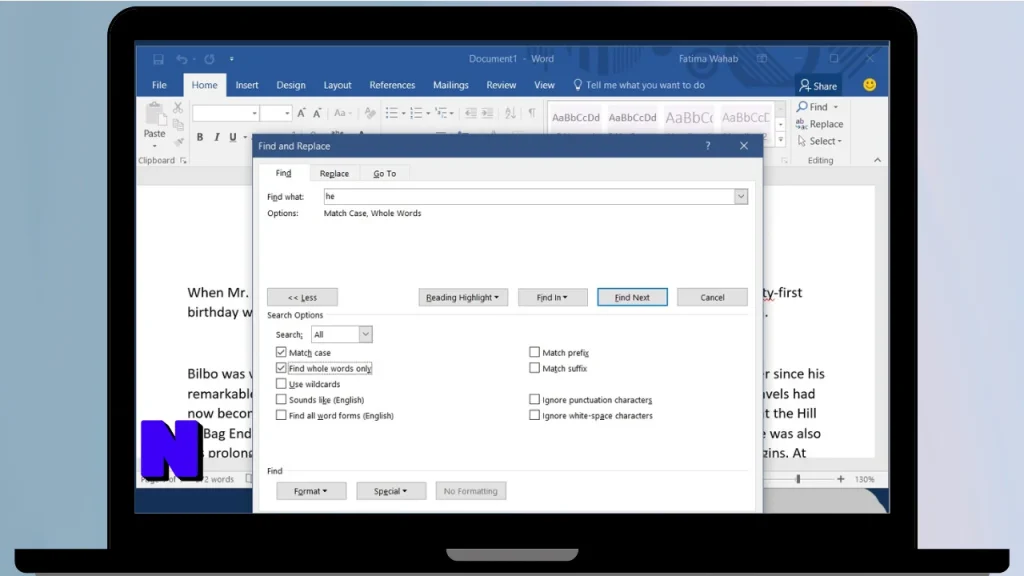This screenshot has width=1024, height=576.
Task: Collapse options with << Less button
Action: pos(302,297)
